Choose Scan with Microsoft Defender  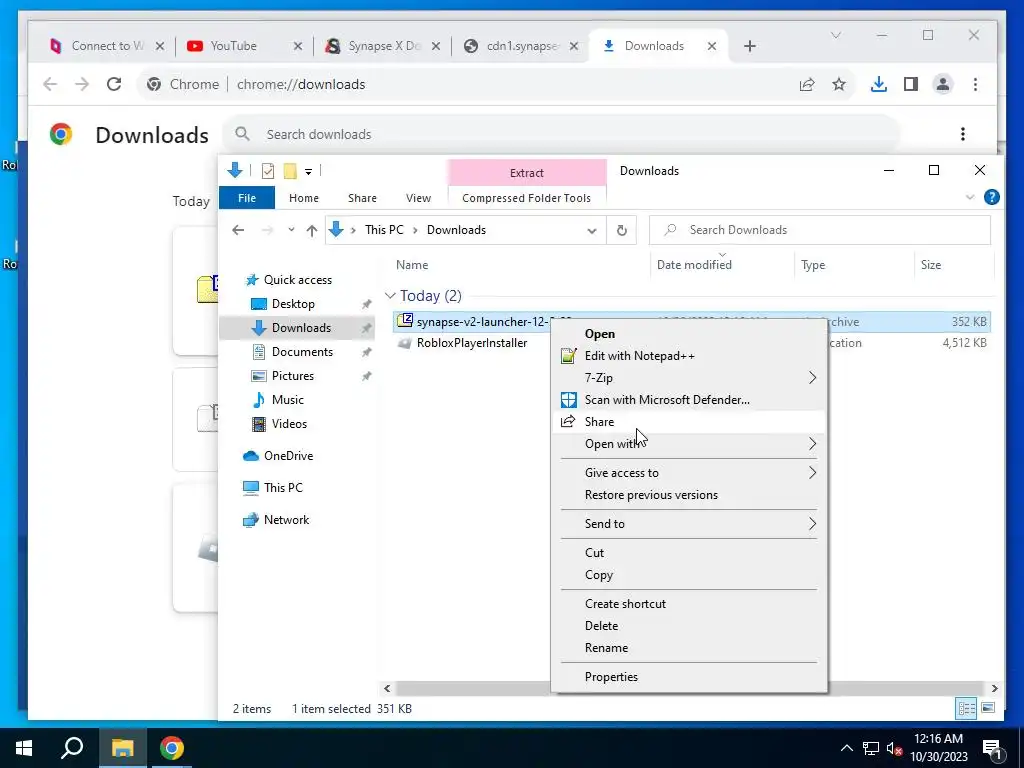pos(688,400)
